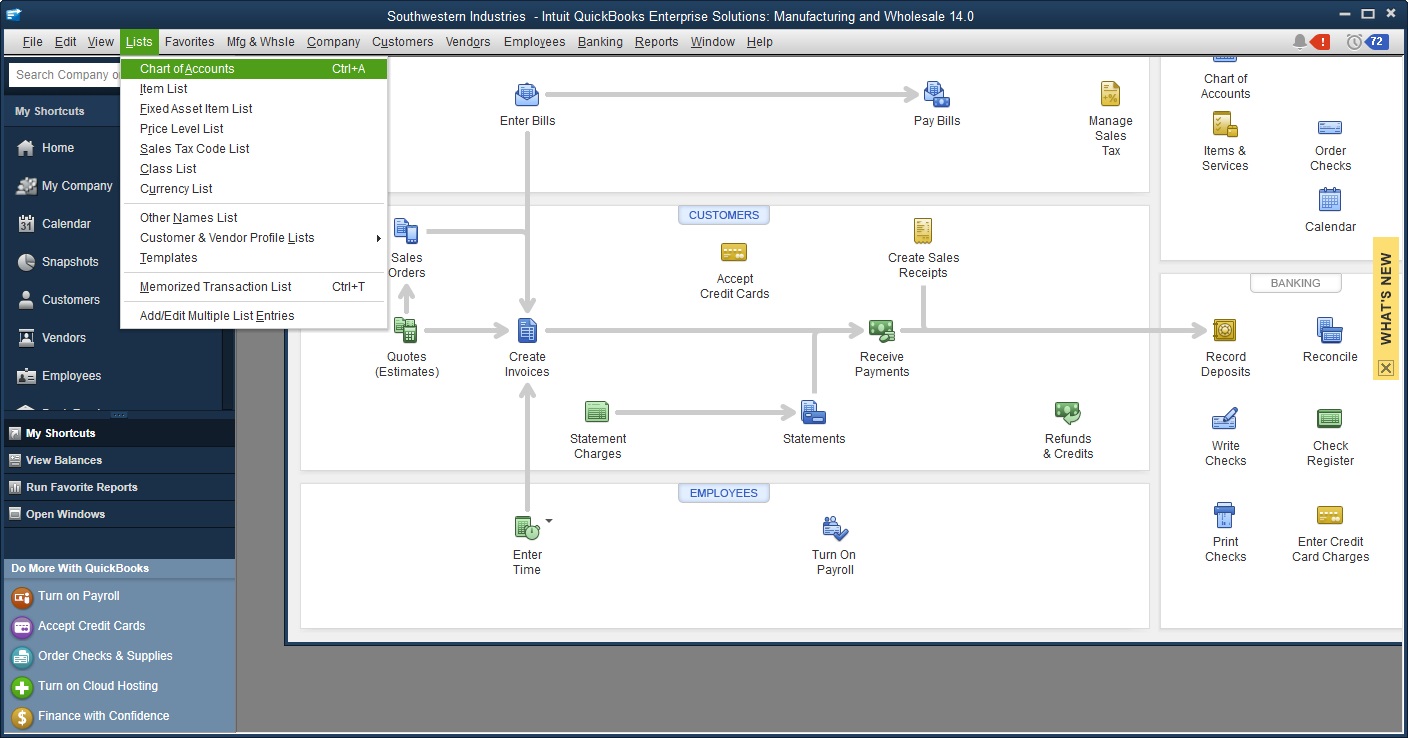Click the Search Company input field

point(64,75)
